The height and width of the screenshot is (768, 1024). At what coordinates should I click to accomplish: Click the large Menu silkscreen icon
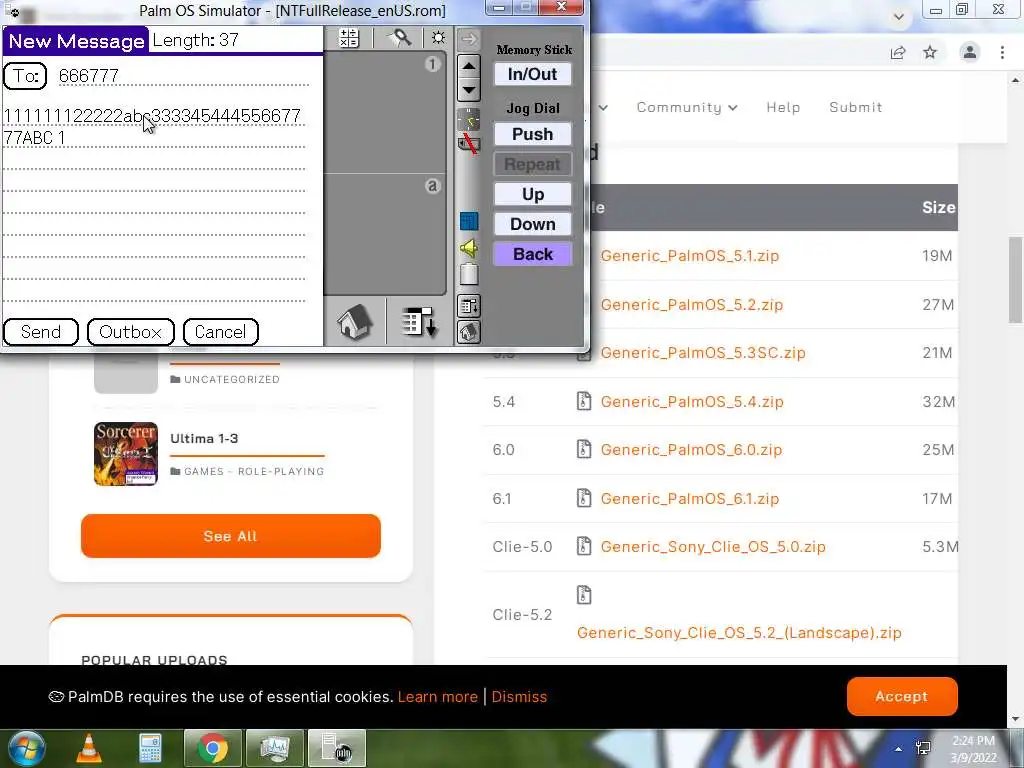419,322
